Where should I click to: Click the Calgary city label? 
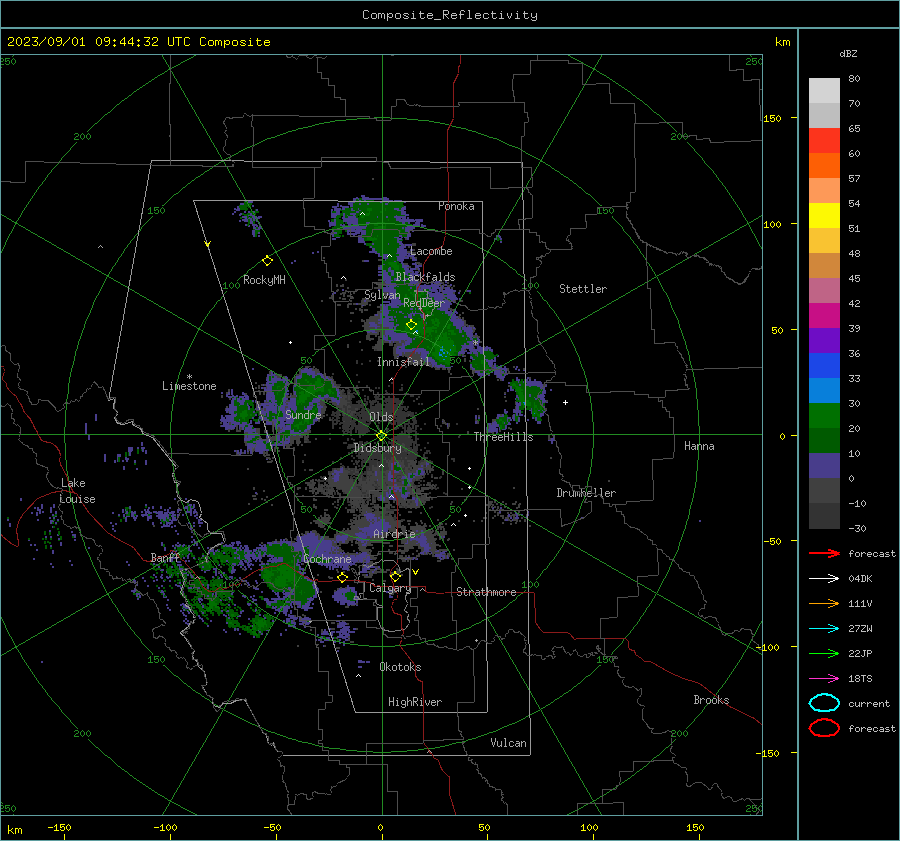pos(390,588)
